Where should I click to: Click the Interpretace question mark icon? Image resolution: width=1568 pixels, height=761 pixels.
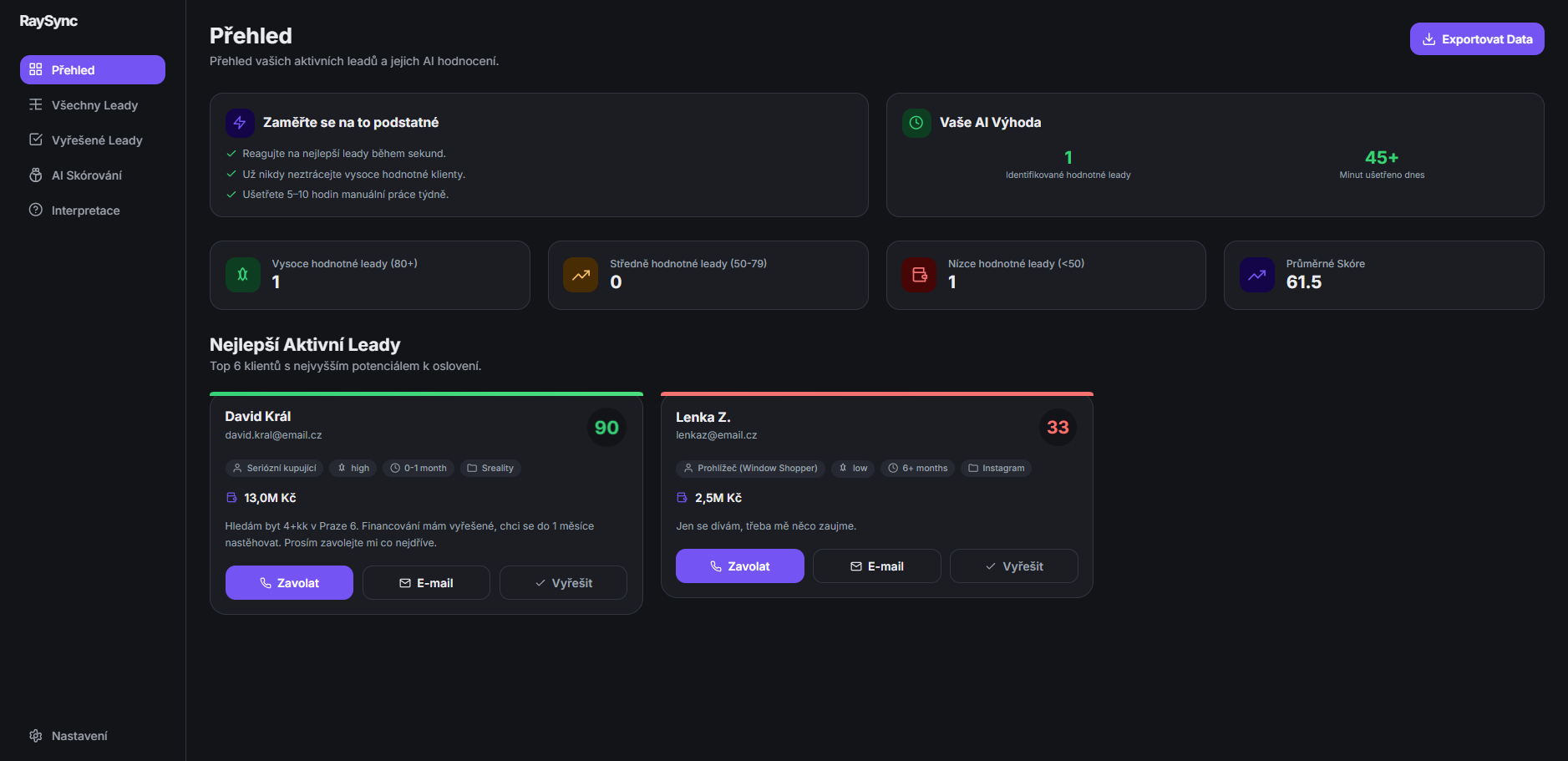point(36,211)
